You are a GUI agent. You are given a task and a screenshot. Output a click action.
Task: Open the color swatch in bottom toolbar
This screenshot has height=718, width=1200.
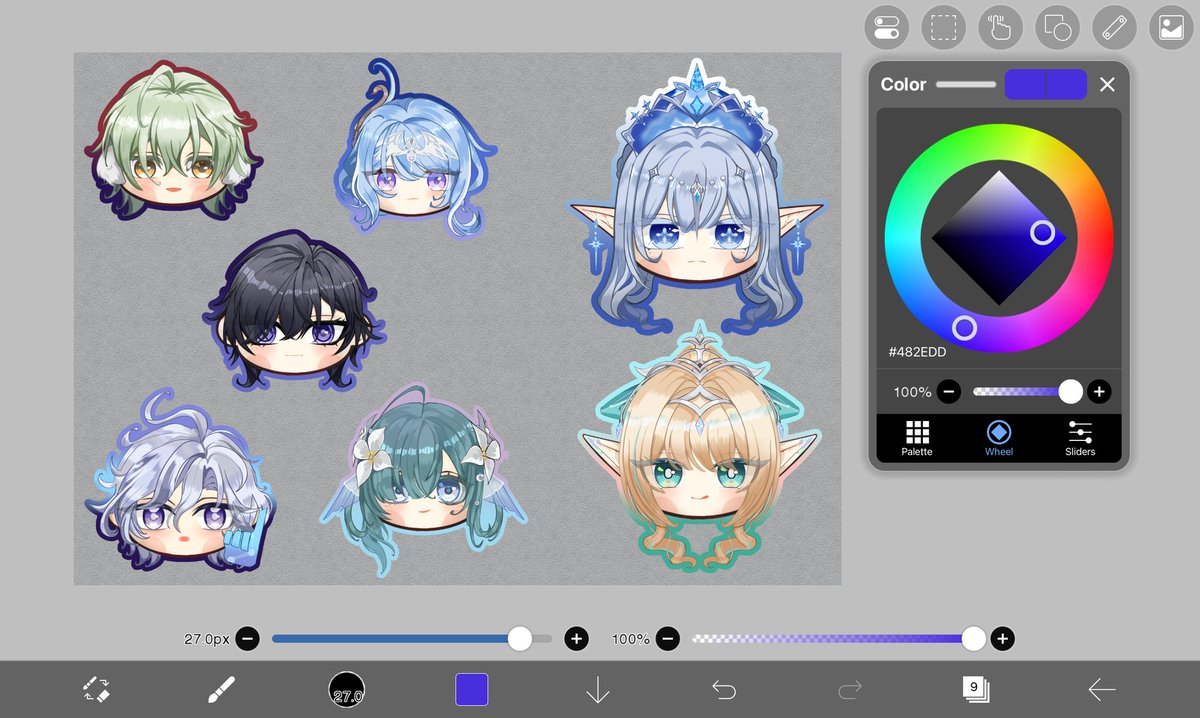click(x=472, y=689)
